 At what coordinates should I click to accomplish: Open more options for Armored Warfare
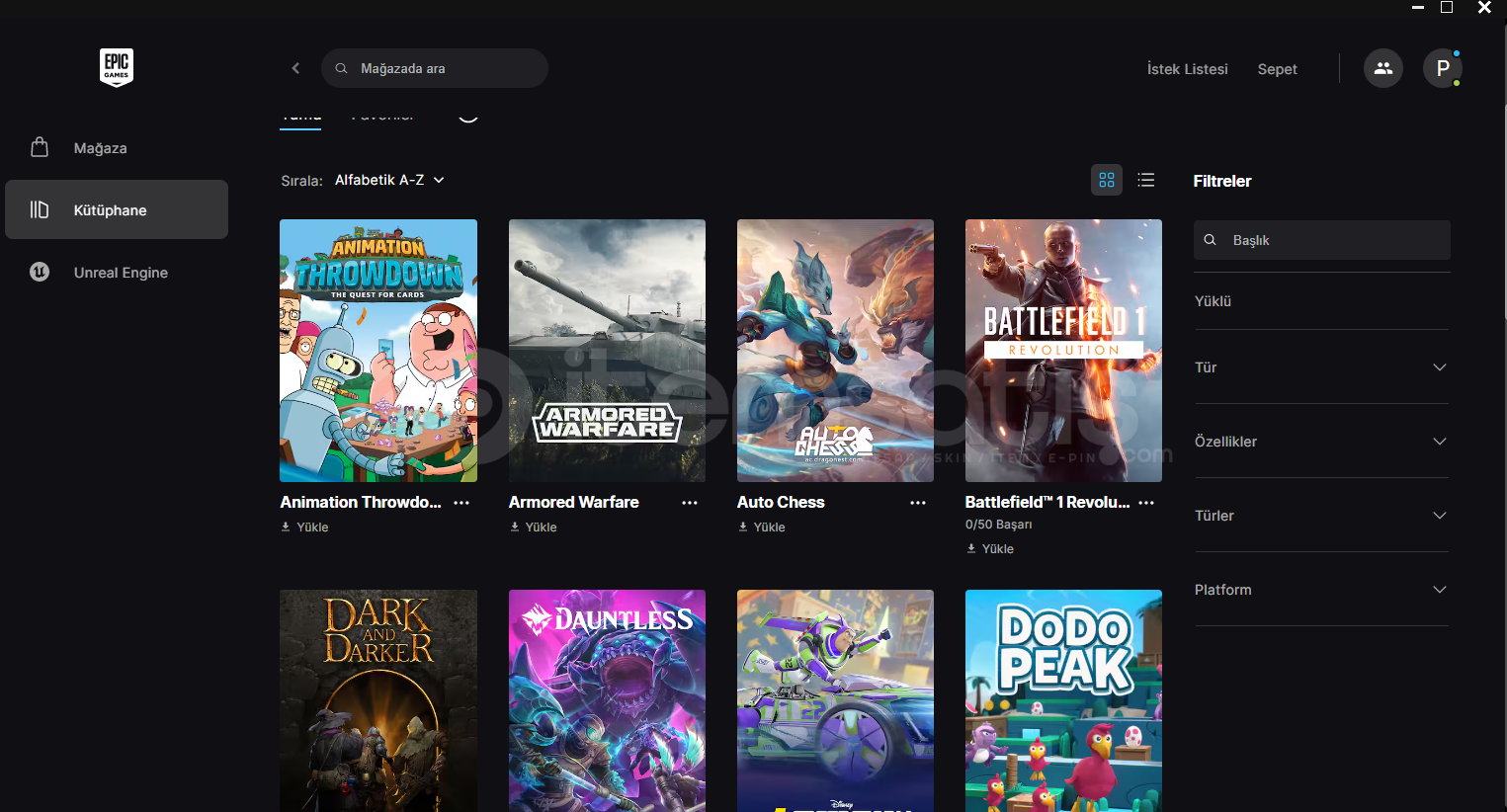[x=690, y=503]
